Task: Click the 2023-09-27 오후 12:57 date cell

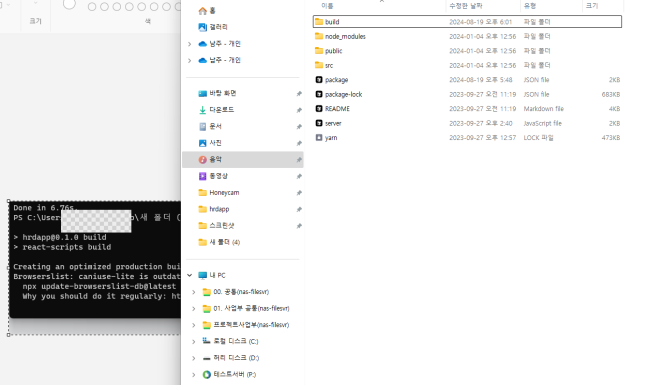Action: [x=483, y=138]
